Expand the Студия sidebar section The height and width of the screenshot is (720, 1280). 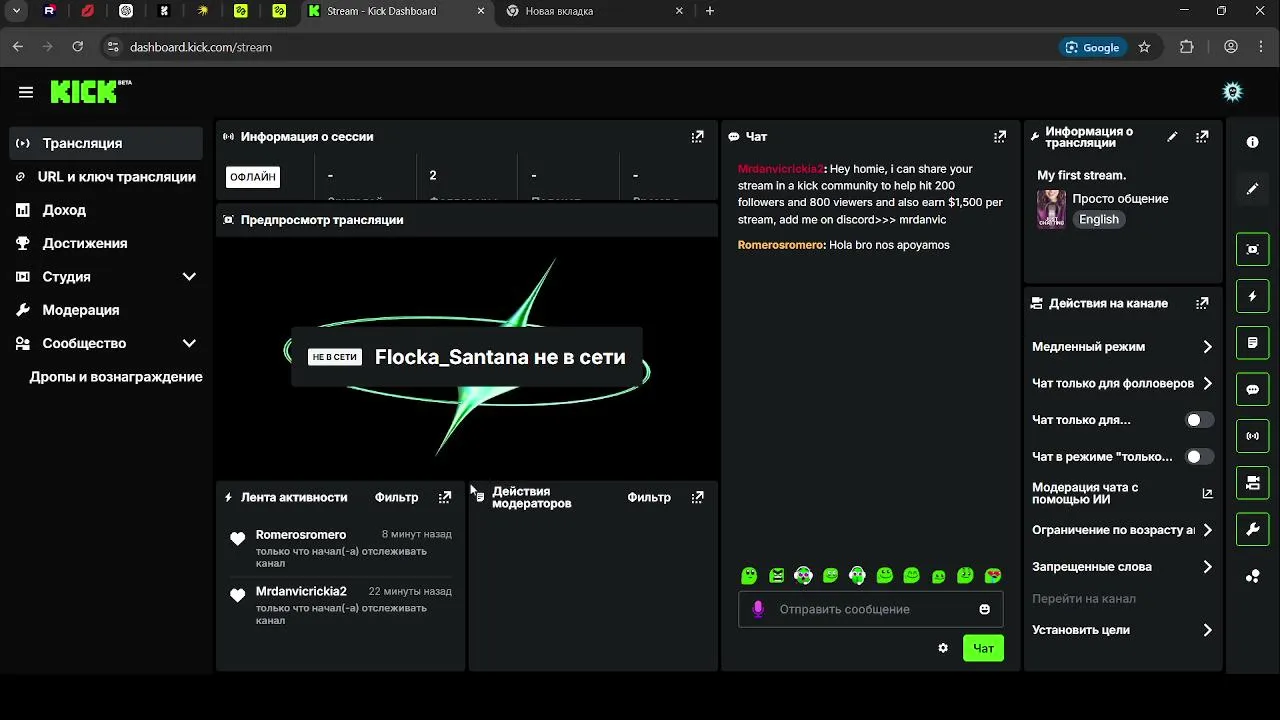coord(189,277)
